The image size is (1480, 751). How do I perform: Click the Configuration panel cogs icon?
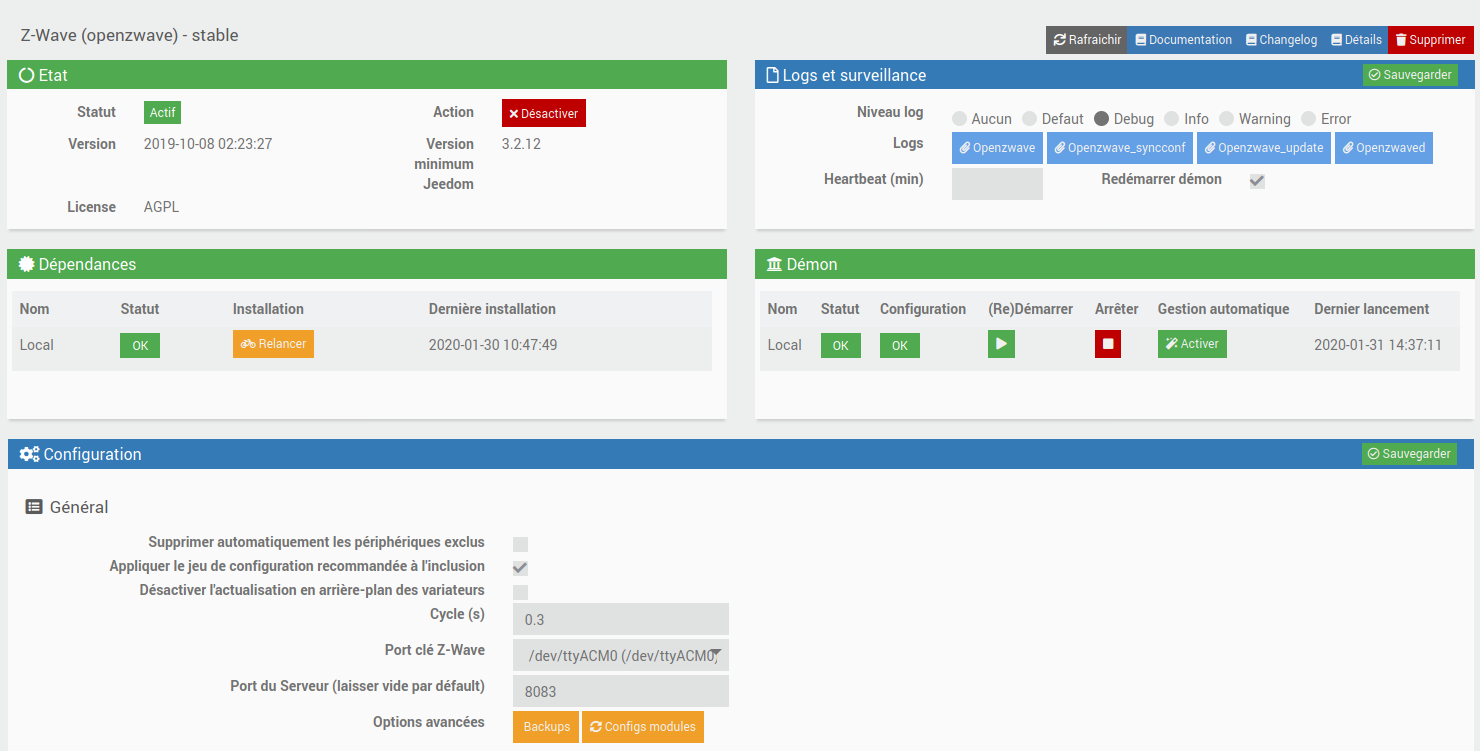point(29,454)
